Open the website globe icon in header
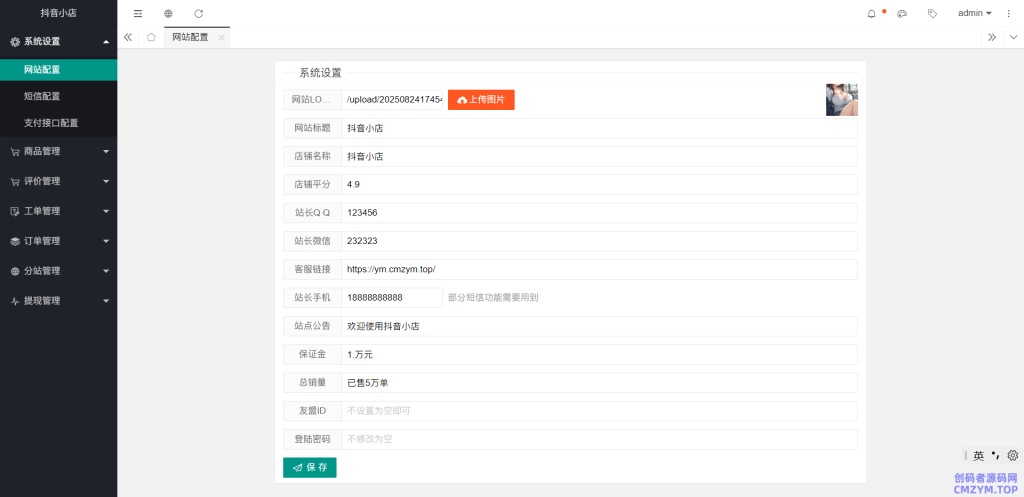Image resolution: width=1024 pixels, height=497 pixels. [x=168, y=13]
